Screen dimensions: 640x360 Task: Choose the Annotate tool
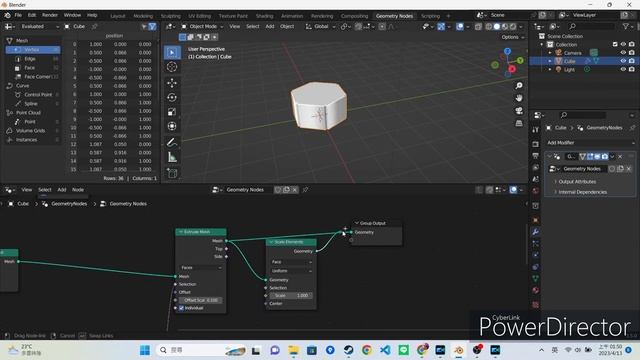tap(172, 142)
